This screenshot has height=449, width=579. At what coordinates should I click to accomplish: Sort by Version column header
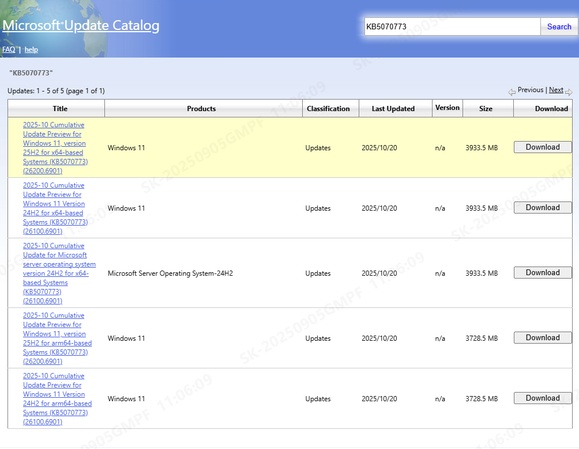447,108
